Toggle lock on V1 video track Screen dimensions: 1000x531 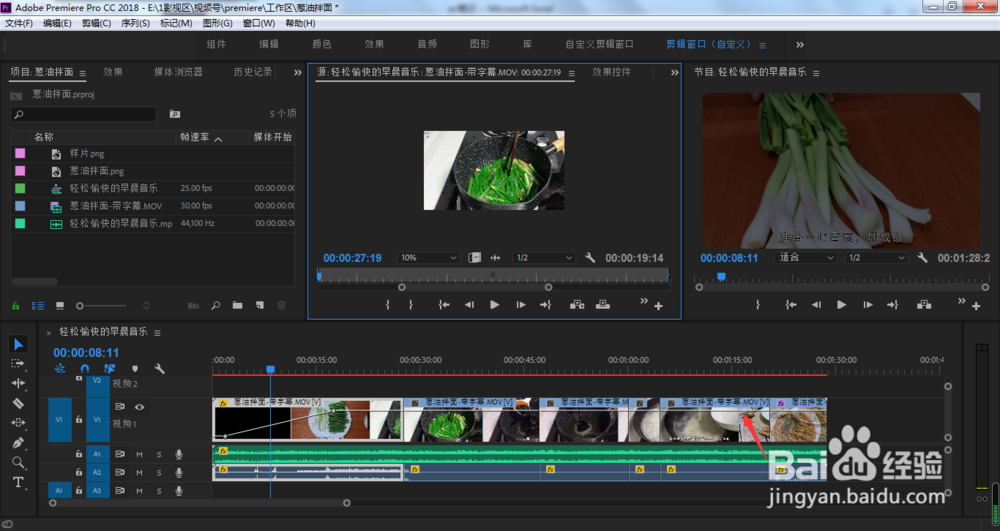79,419
